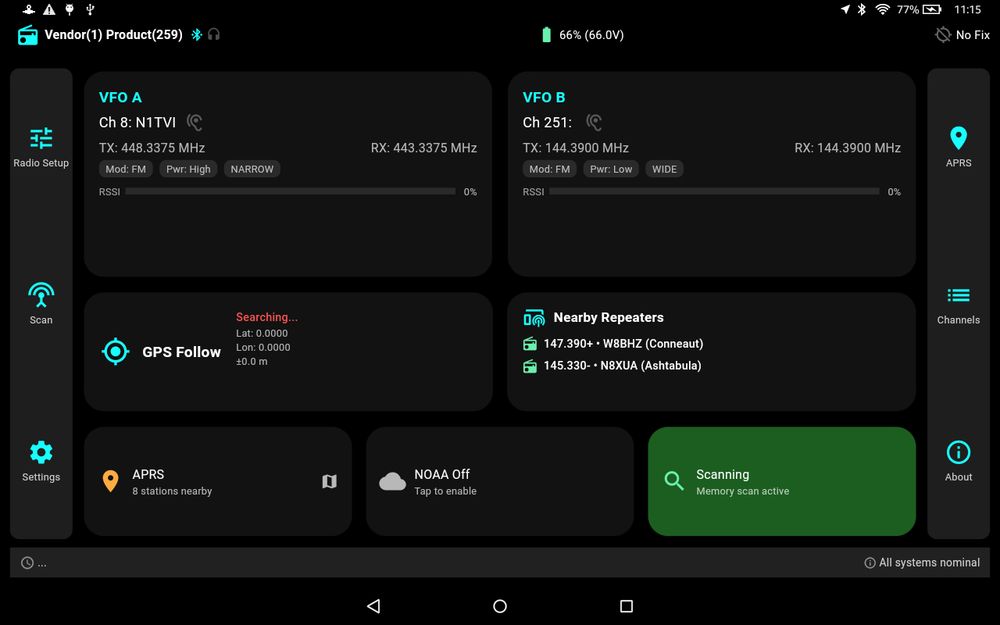Open APRS pin in right sidebar
Image resolution: width=1000 pixels, height=625 pixels.
(958, 147)
